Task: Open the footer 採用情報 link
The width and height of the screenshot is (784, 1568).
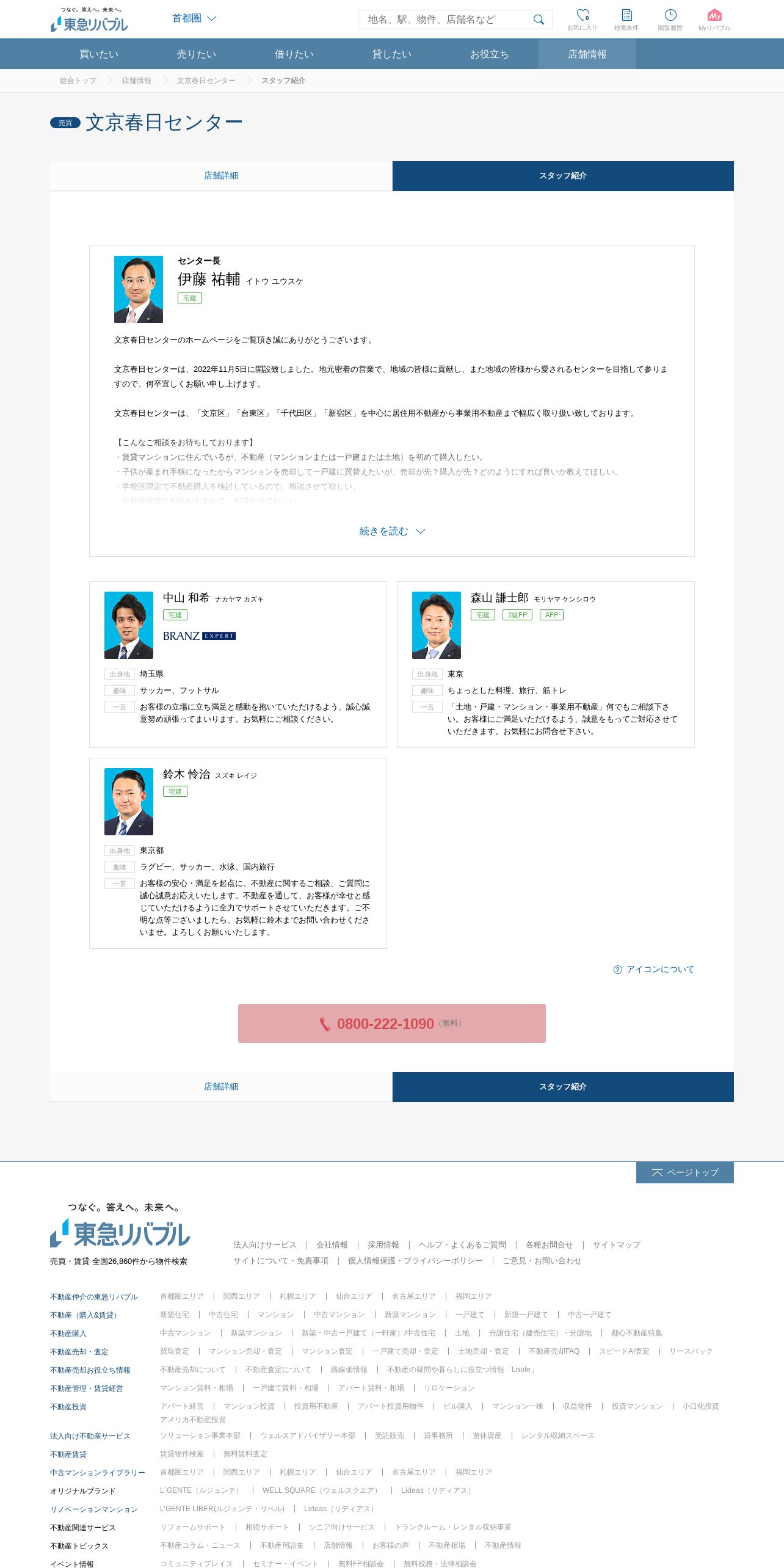Action: (383, 1245)
